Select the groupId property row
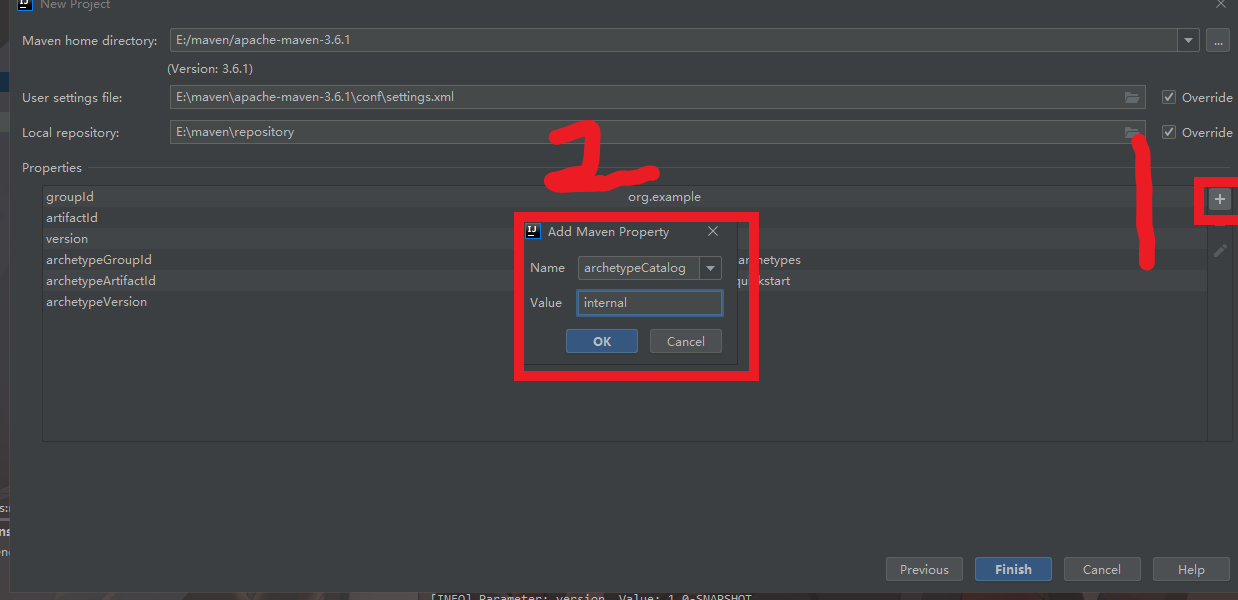 click(624, 197)
